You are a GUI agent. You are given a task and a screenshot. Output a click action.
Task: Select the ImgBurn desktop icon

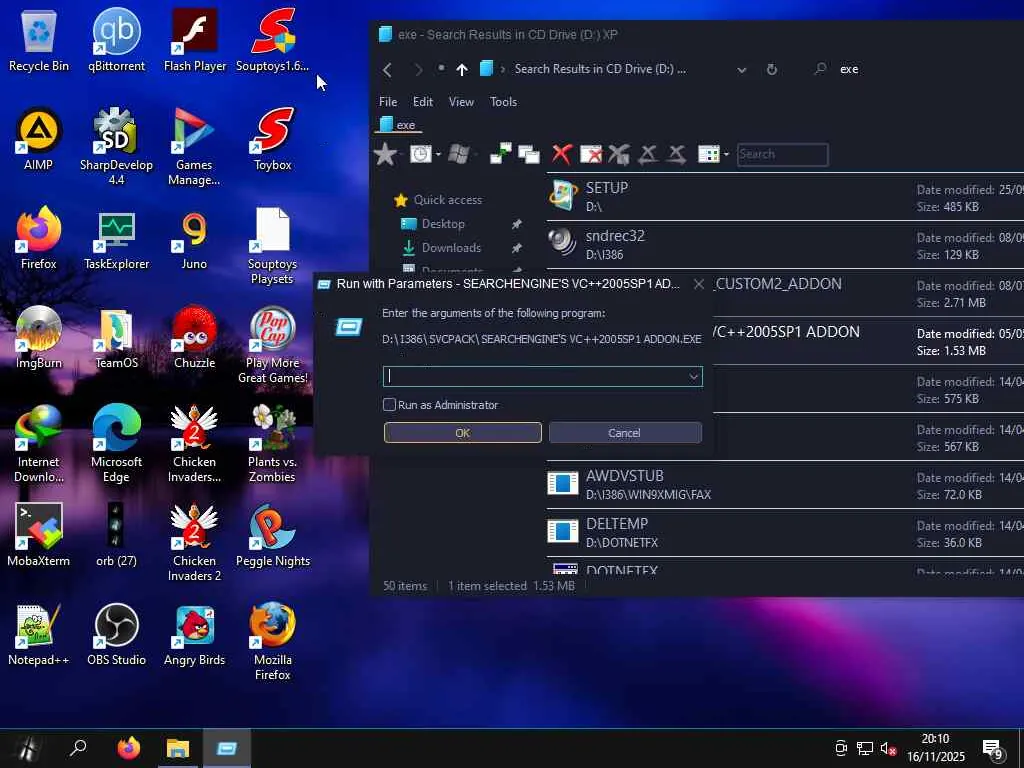click(39, 337)
